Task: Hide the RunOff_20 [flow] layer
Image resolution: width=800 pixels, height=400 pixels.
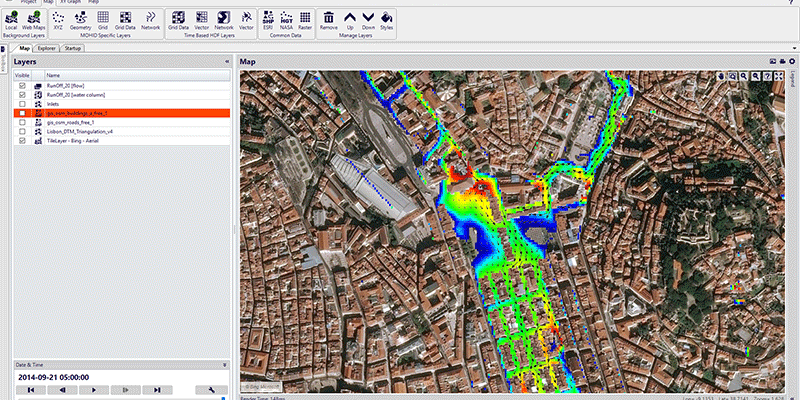Action: (22, 86)
